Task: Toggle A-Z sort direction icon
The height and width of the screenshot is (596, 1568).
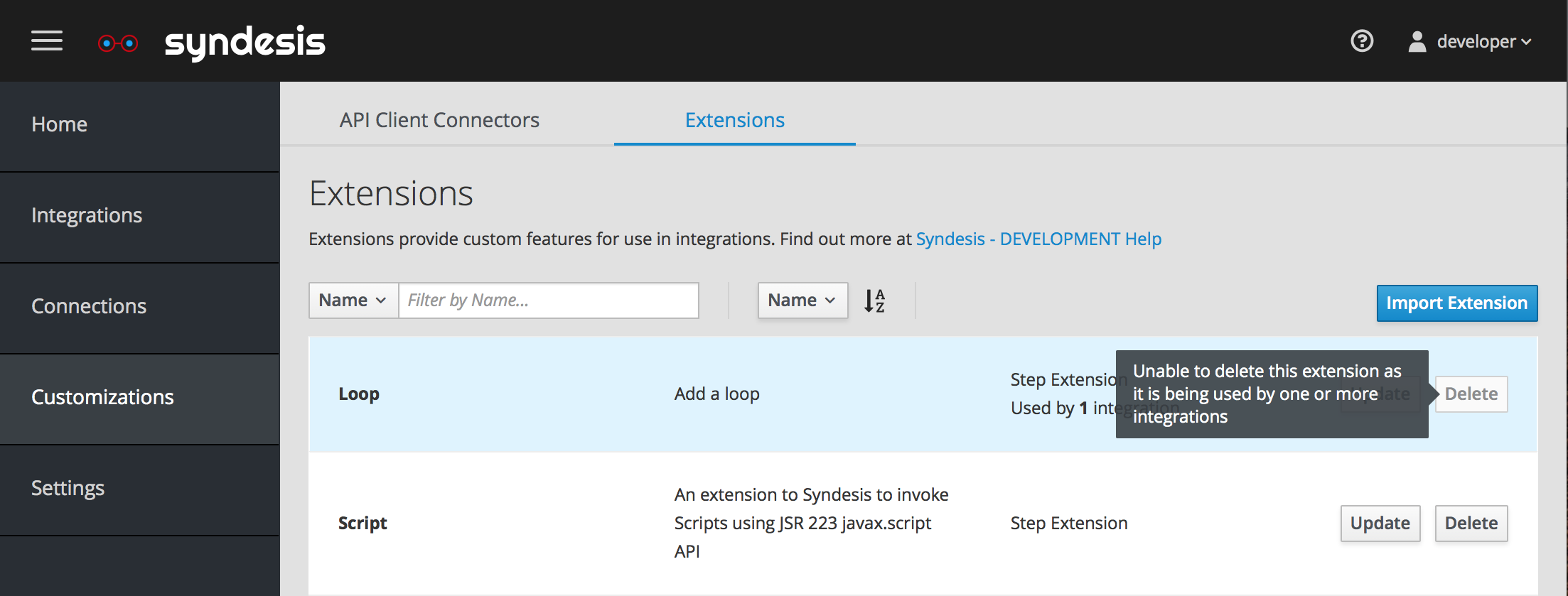Action: [875, 300]
